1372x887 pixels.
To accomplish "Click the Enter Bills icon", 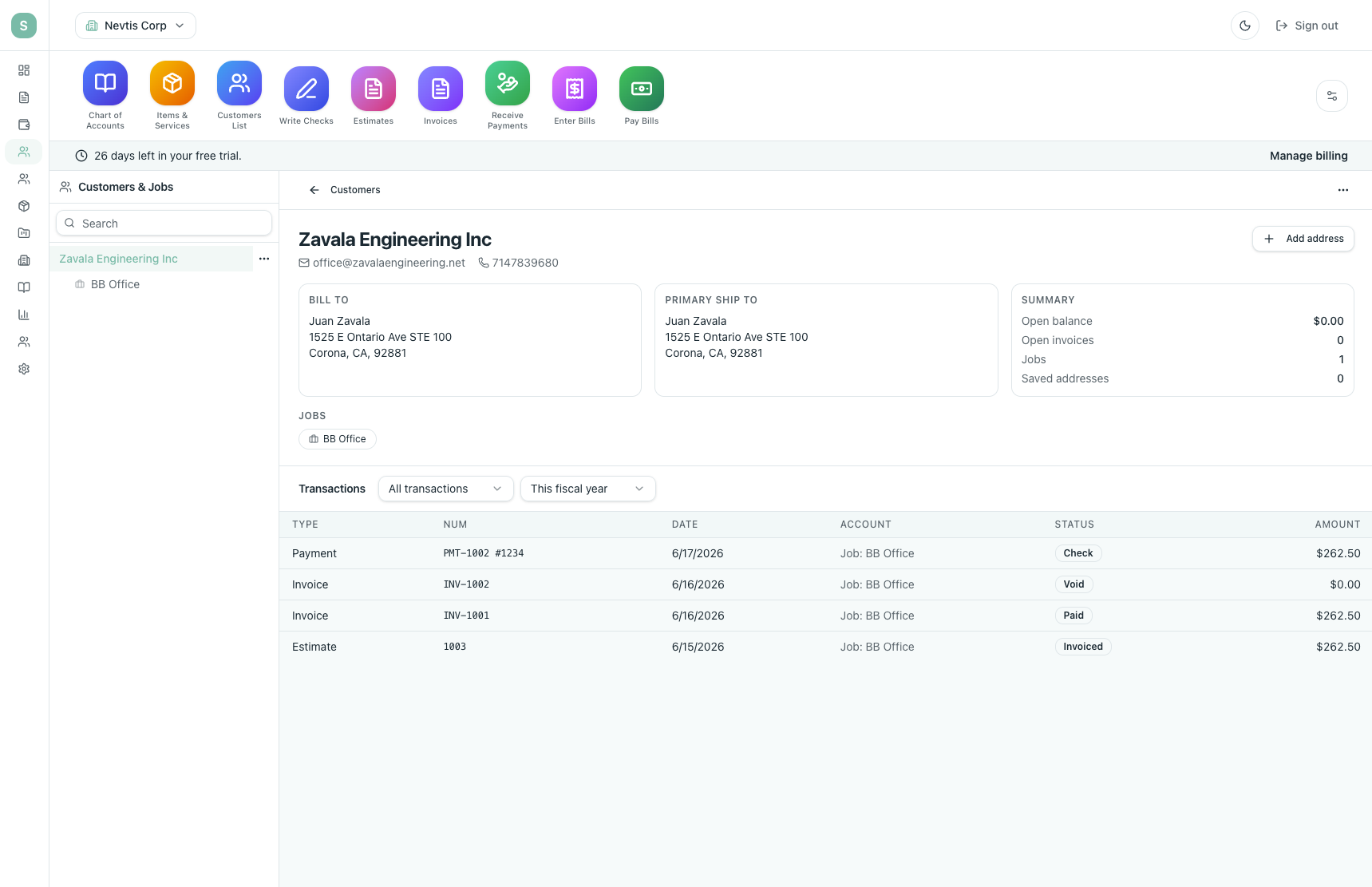I will pyautogui.click(x=575, y=89).
